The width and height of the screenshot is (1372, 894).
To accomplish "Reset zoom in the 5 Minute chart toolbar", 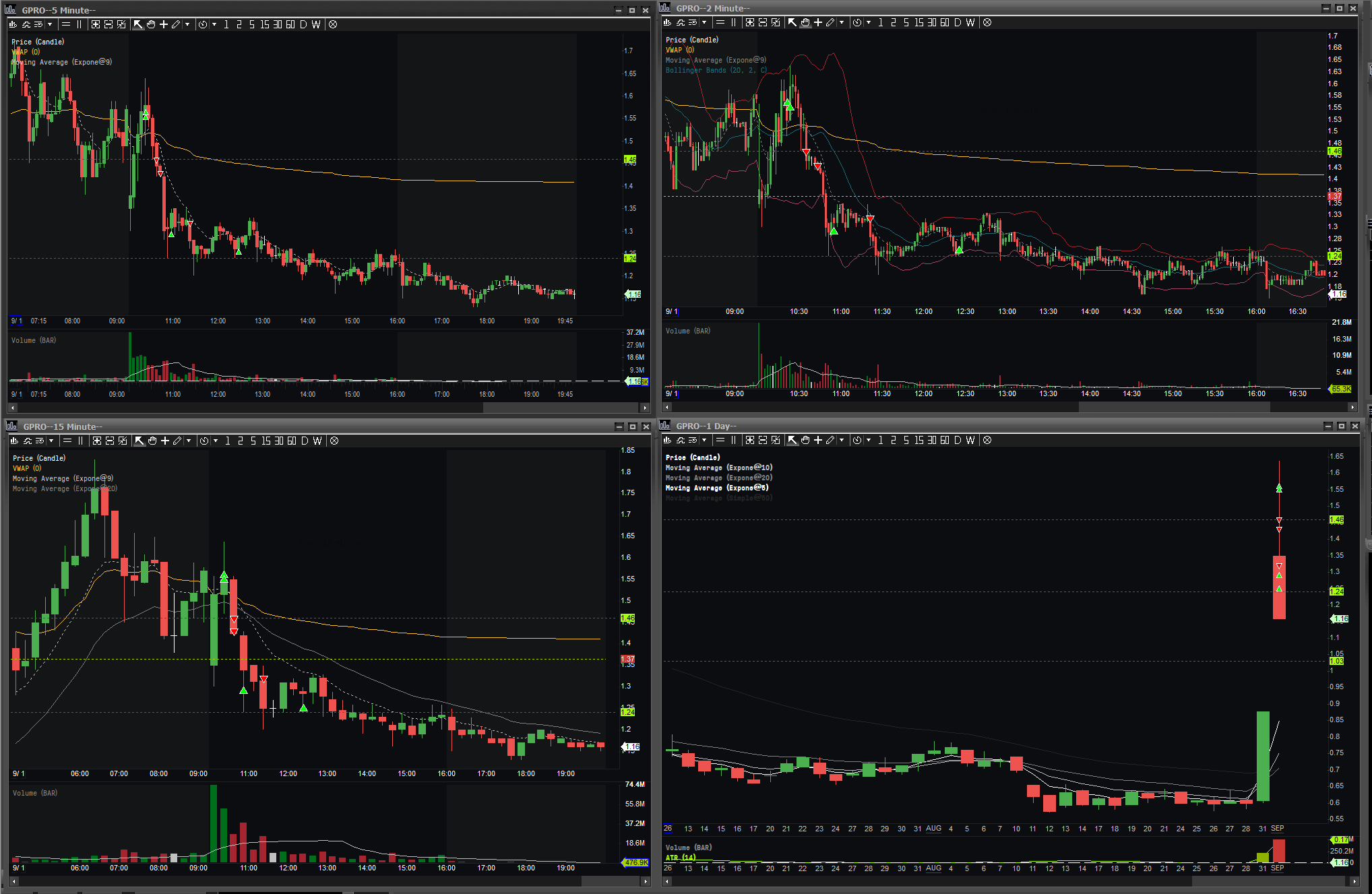I will (x=121, y=24).
